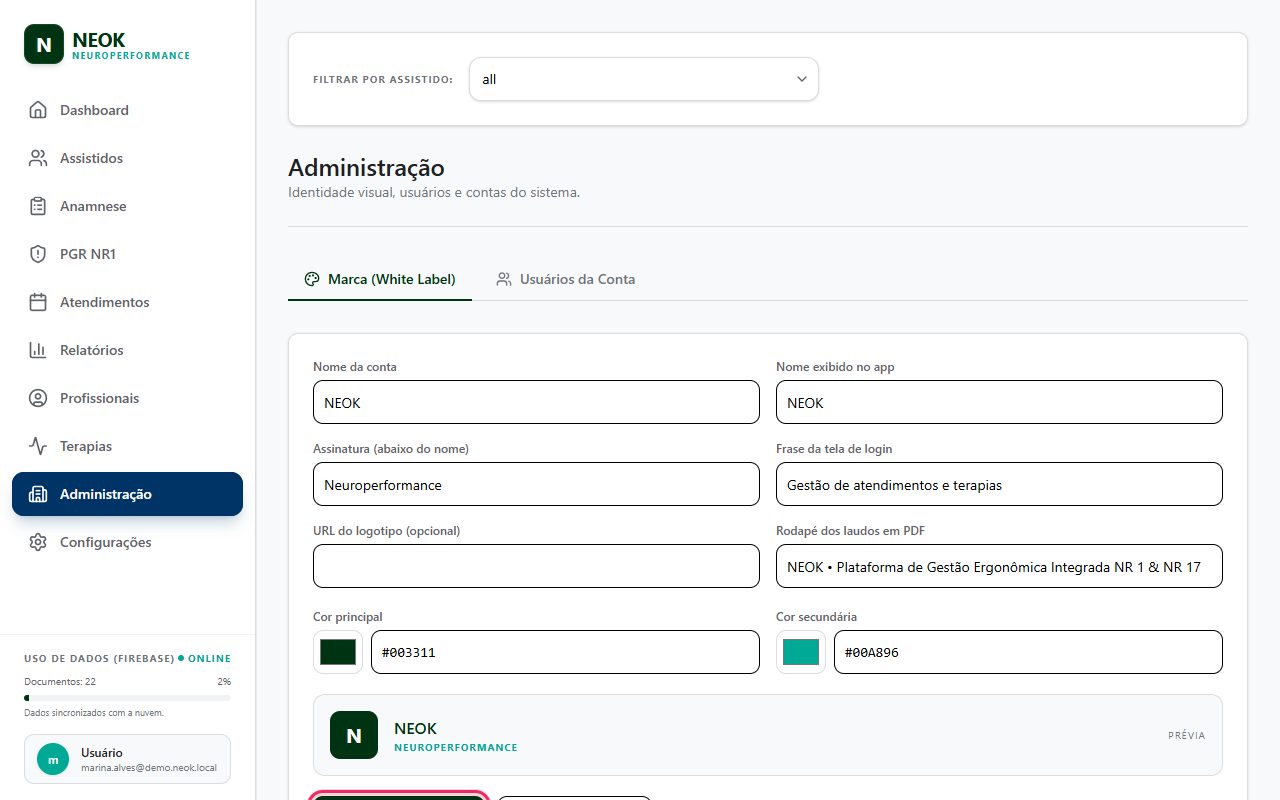Click the NEOK preview logo badge
Image resolution: width=1280 pixels, height=800 pixels.
pos(354,735)
